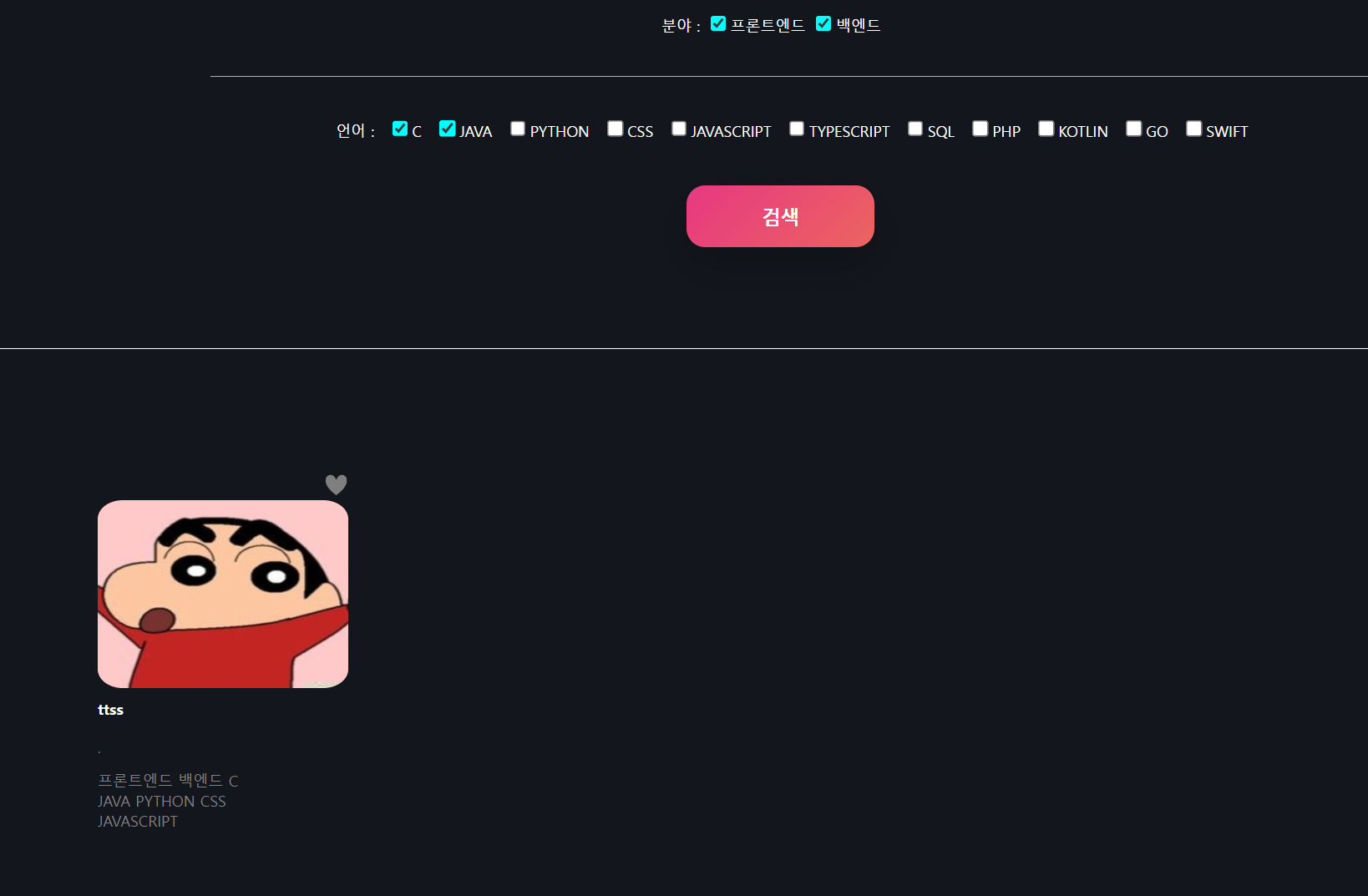Uncheck the C language checkbox
This screenshot has width=1368, height=896.
(400, 129)
